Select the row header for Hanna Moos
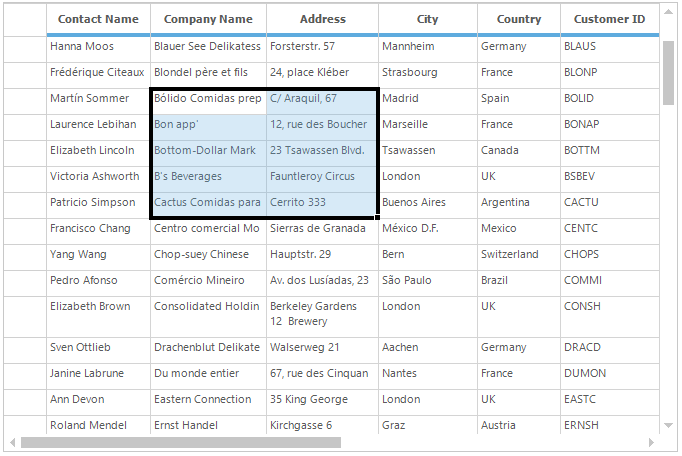Screen dimensions: 682x456 point(25,47)
